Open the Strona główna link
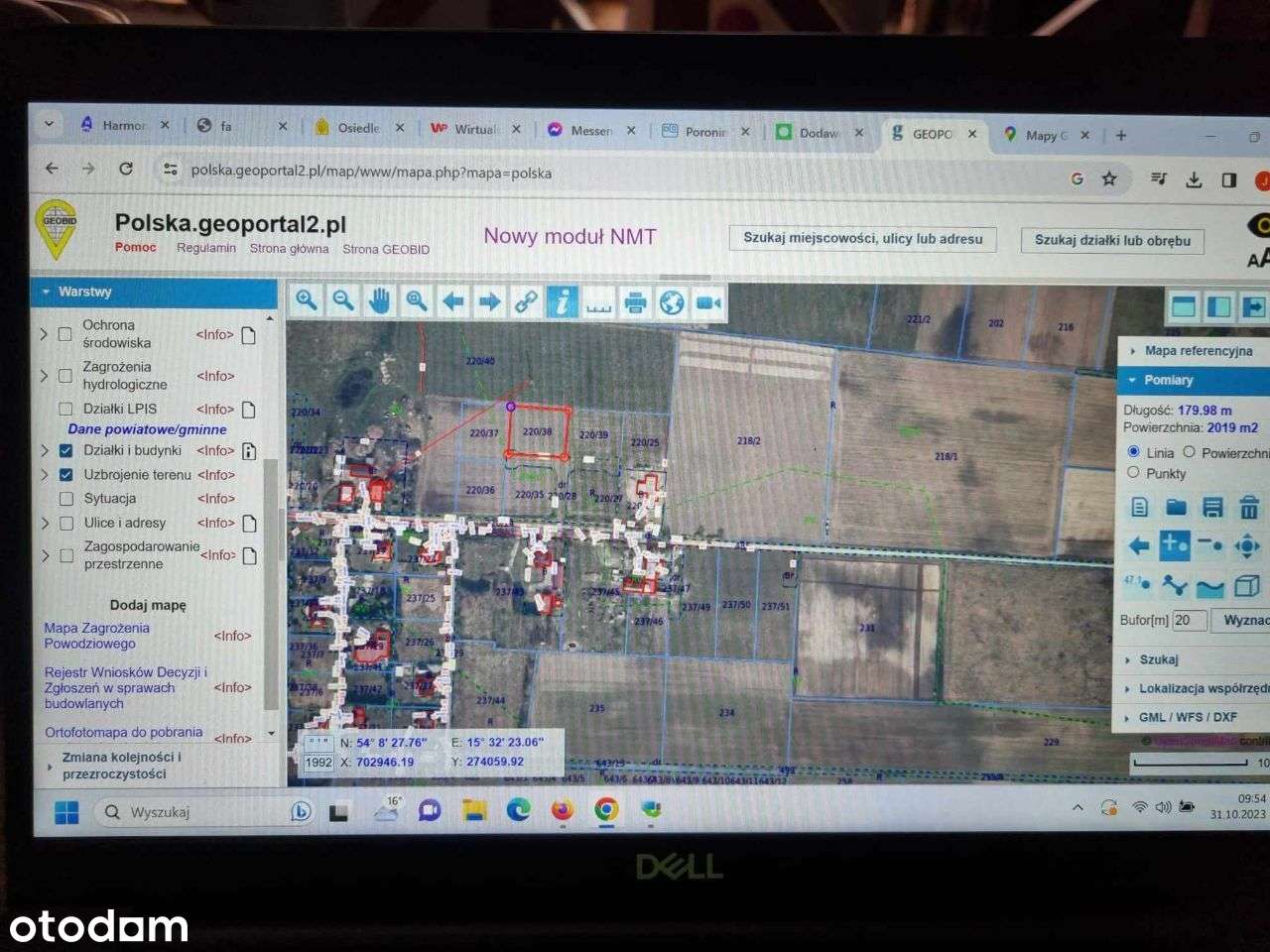1270x952 pixels. click(x=289, y=249)
